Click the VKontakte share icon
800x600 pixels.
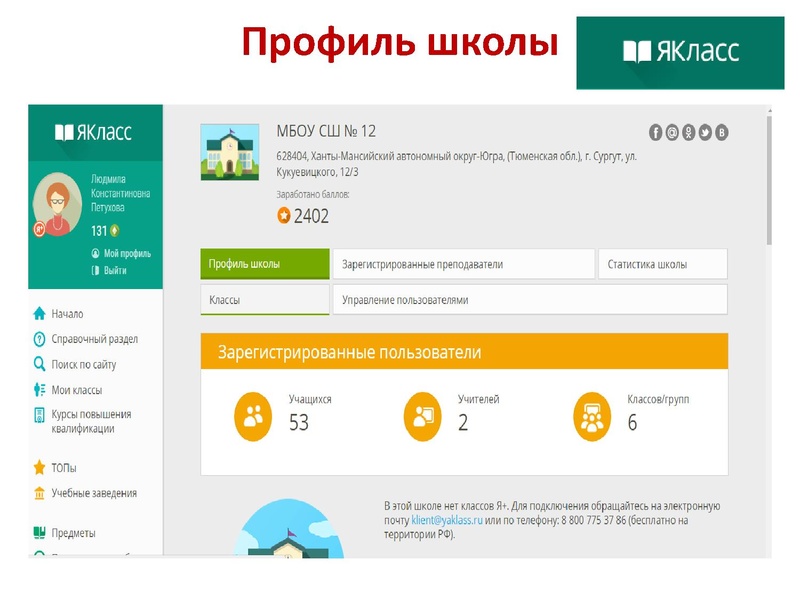(x=720, y=132)
